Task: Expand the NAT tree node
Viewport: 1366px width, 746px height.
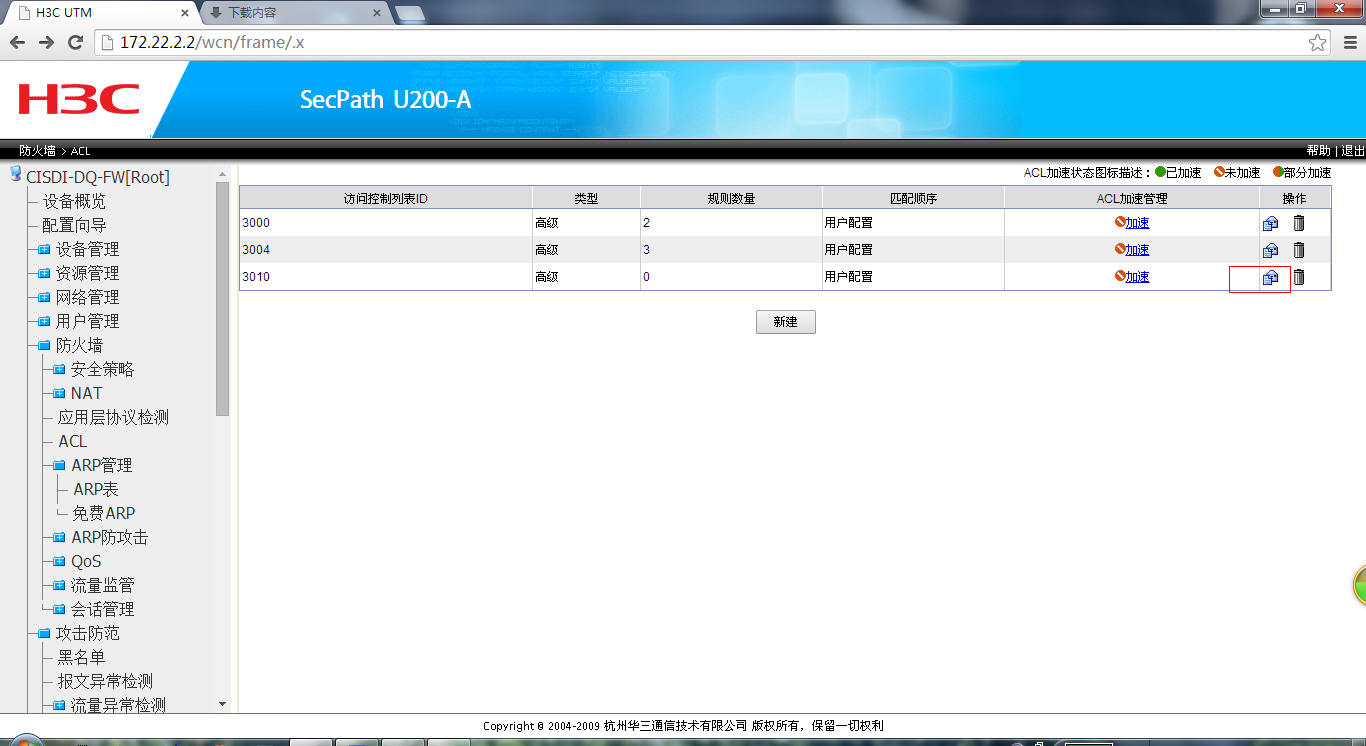Action: [x=59, y=393]
